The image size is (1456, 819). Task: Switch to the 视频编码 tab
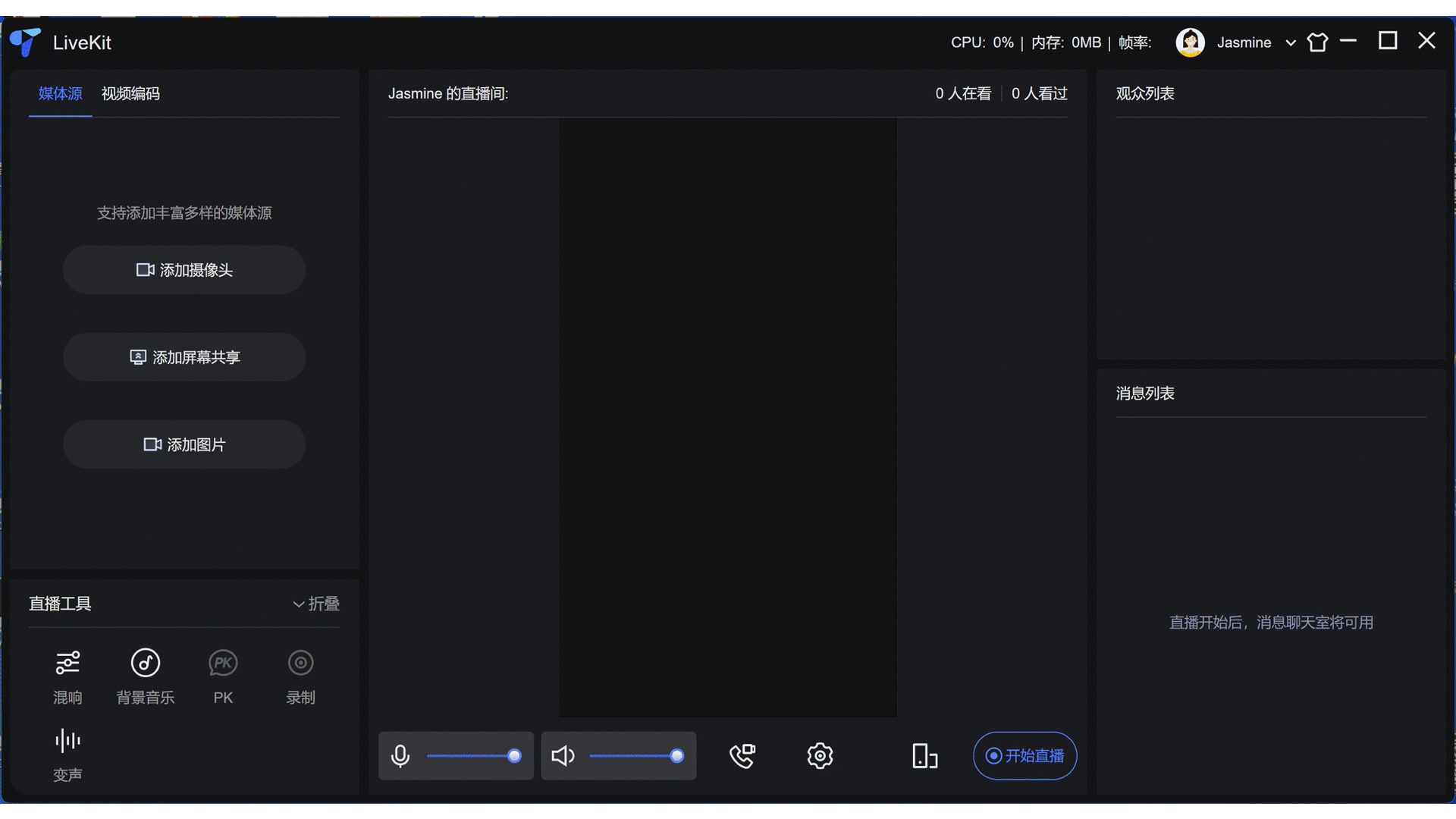[x=130, y=94]
